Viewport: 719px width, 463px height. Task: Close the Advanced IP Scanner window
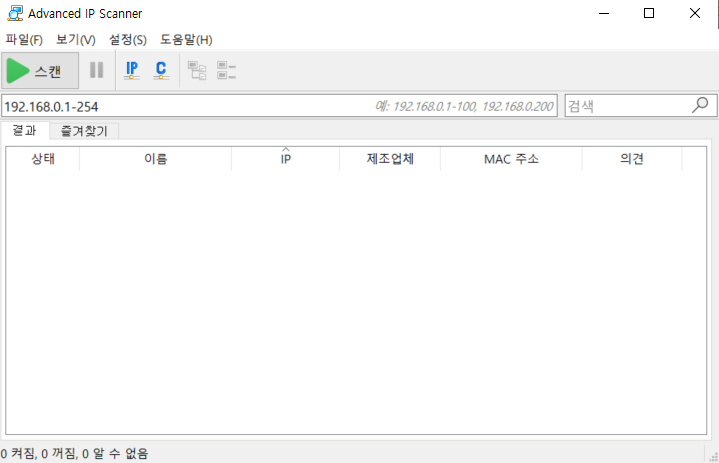[695, 13]
